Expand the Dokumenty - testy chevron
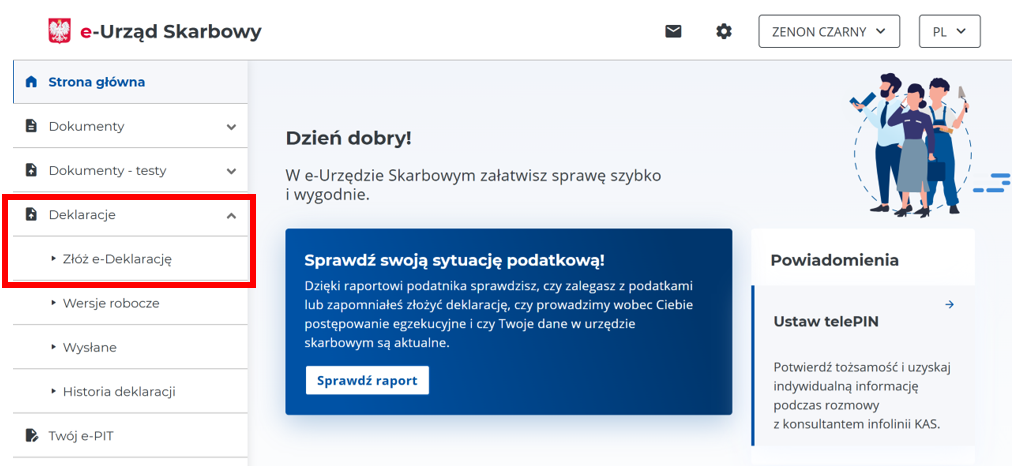The image size is (1017, 472). tap(232, 171)
